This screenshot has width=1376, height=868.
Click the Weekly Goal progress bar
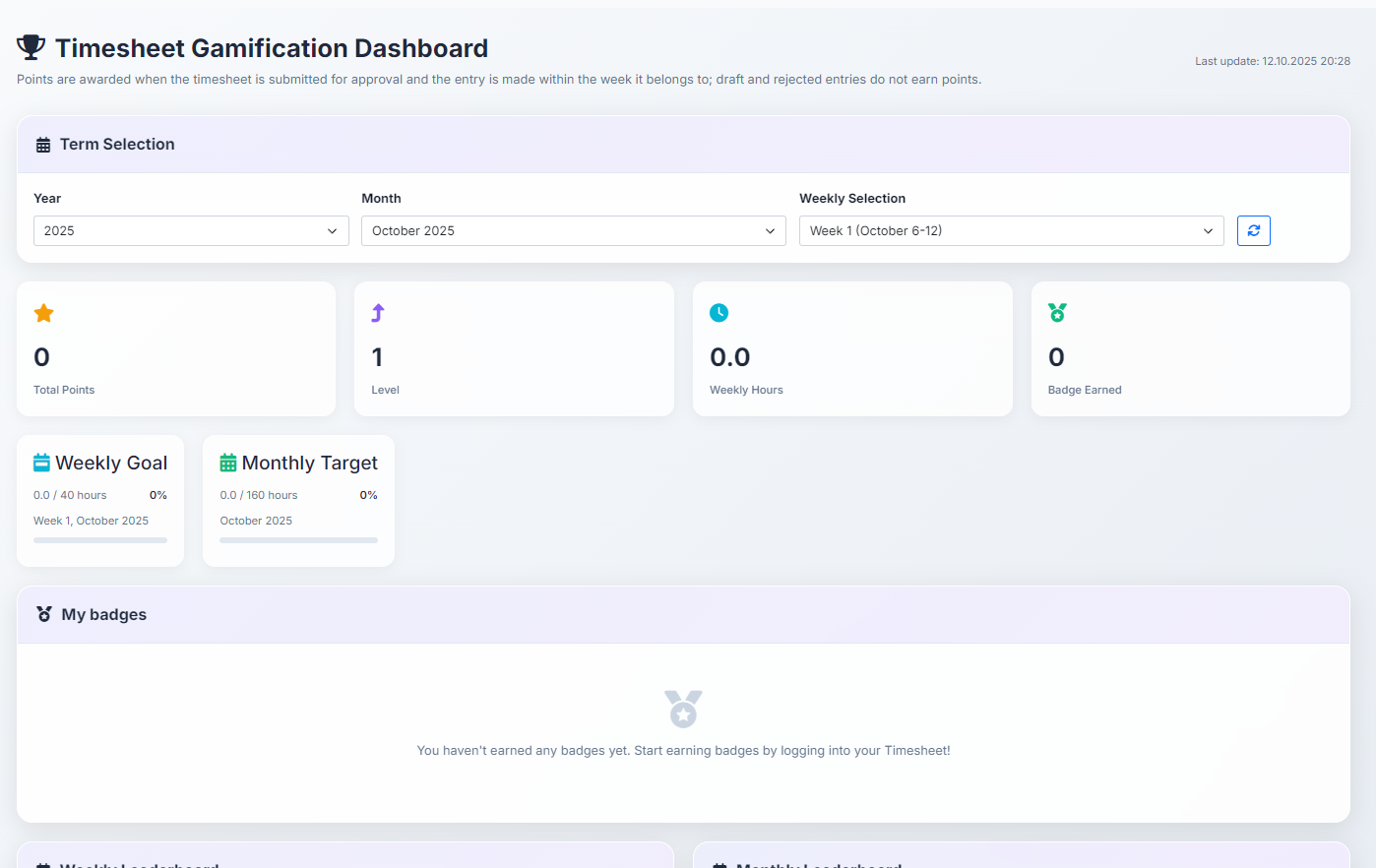pos(99,539)
